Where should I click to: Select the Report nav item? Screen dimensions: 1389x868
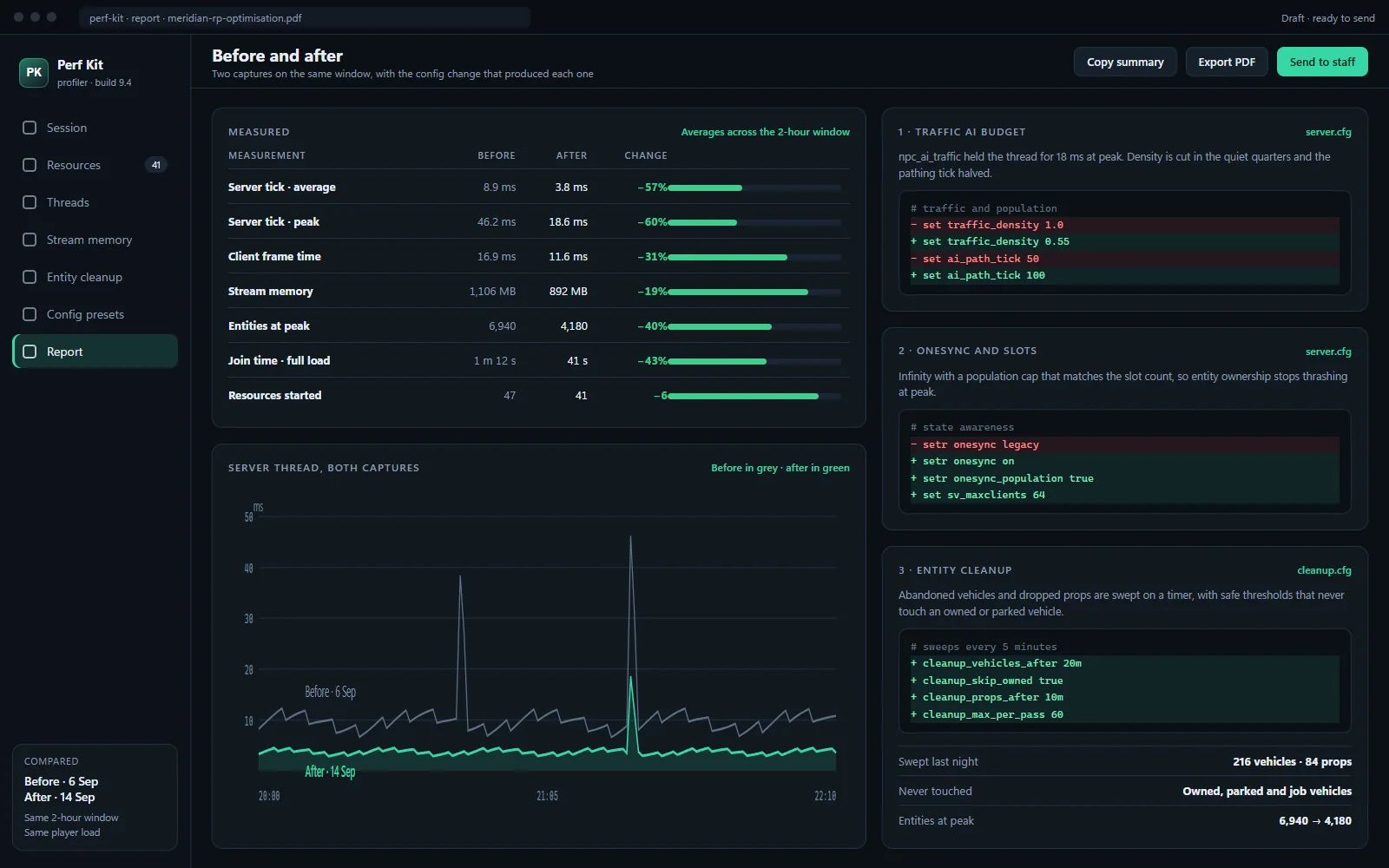pos(95,352)
